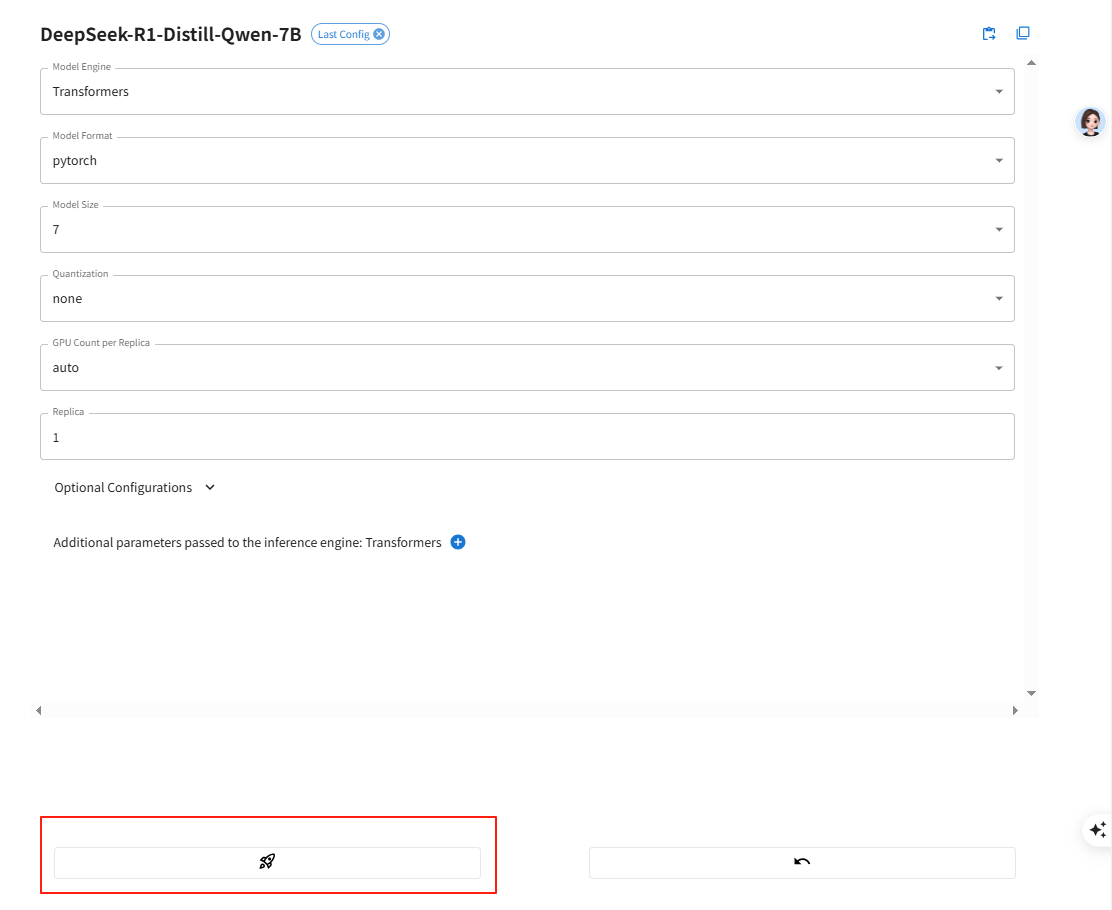Click the AI sparkle floating button

click(1097, 829)
